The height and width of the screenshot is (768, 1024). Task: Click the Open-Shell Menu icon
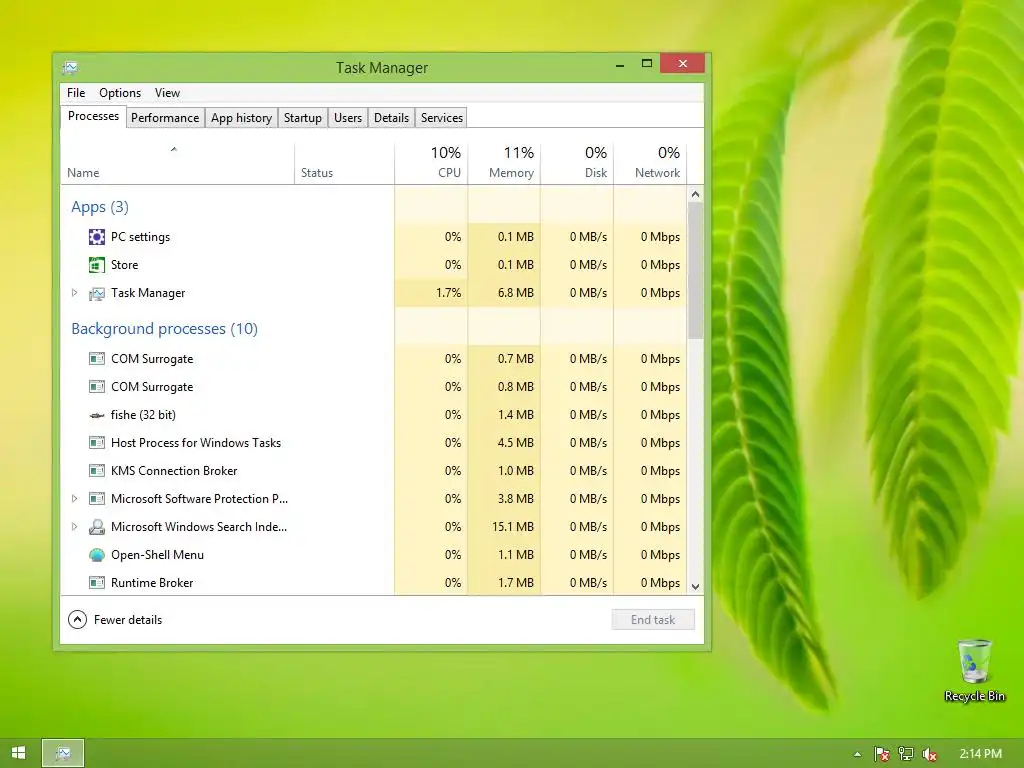[x=97, y=555]
